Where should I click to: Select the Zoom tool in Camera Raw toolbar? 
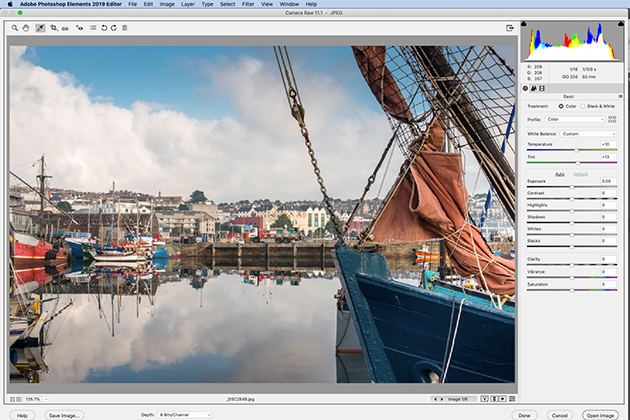point(15,28)
